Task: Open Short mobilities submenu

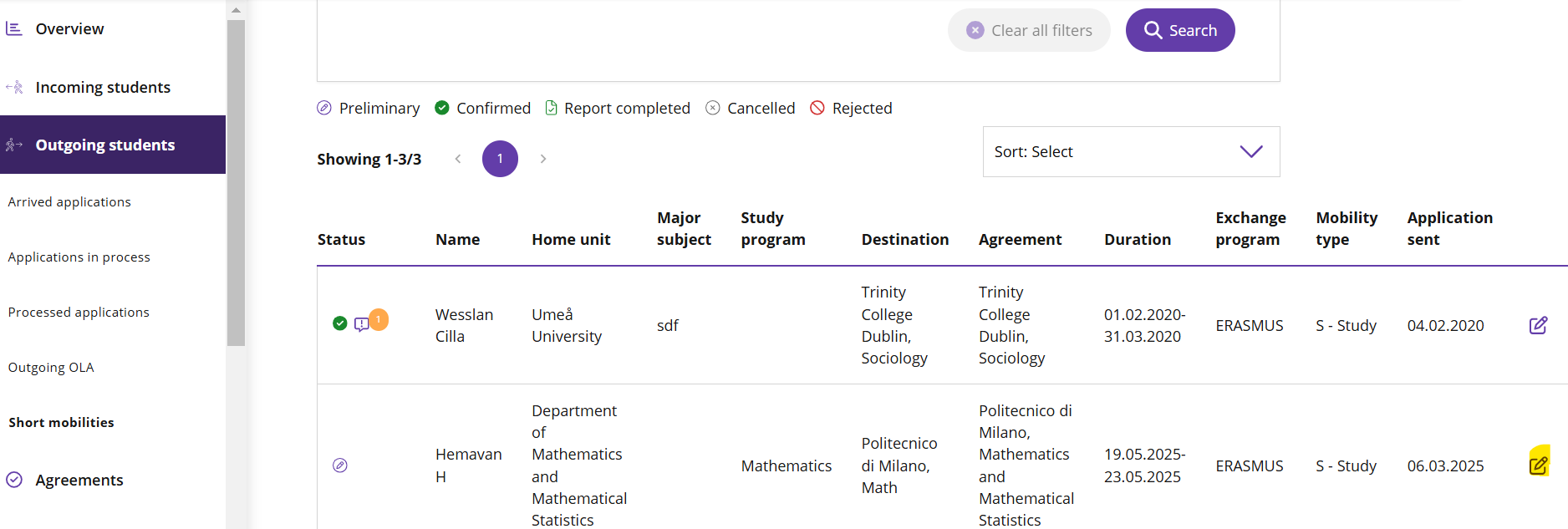Action: 61,423
